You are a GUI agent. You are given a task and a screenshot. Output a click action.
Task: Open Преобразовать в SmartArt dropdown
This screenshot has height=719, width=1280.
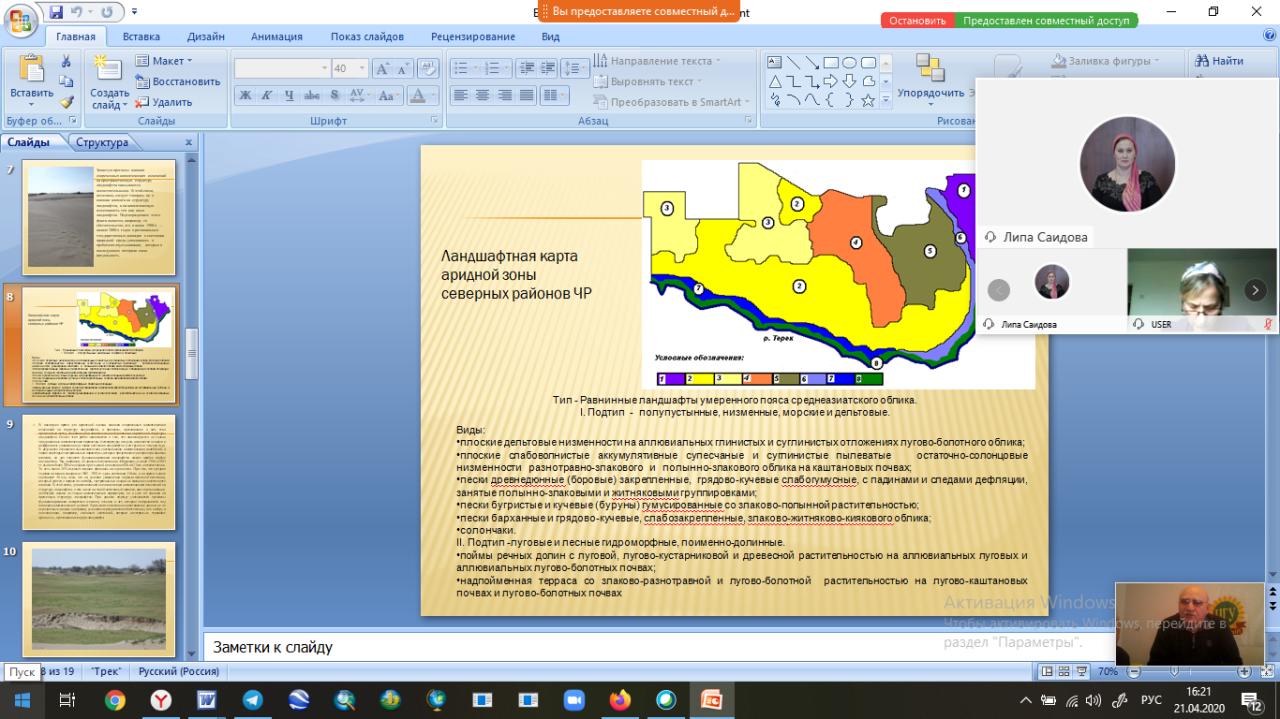[673, 102]
